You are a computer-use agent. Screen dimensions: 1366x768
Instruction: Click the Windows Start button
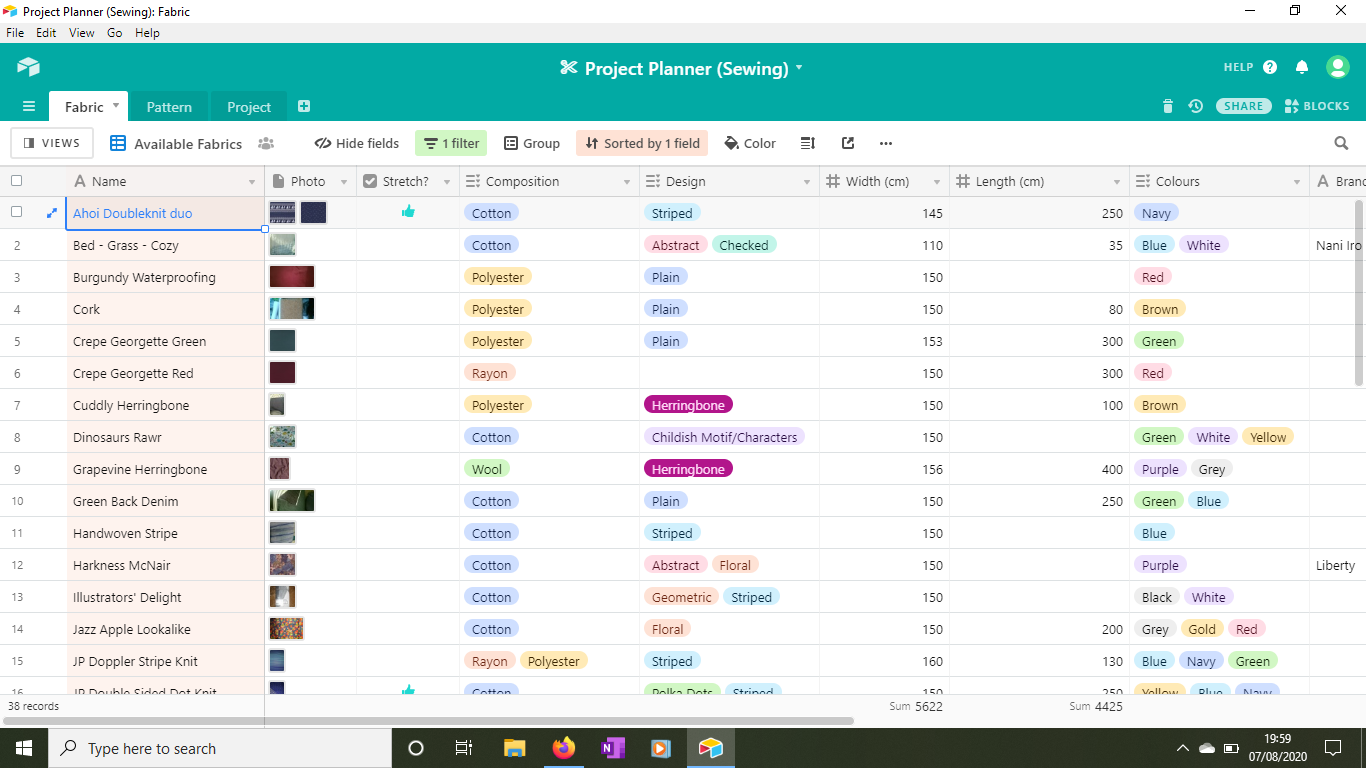pyautogui.click(x=24, y=748)
